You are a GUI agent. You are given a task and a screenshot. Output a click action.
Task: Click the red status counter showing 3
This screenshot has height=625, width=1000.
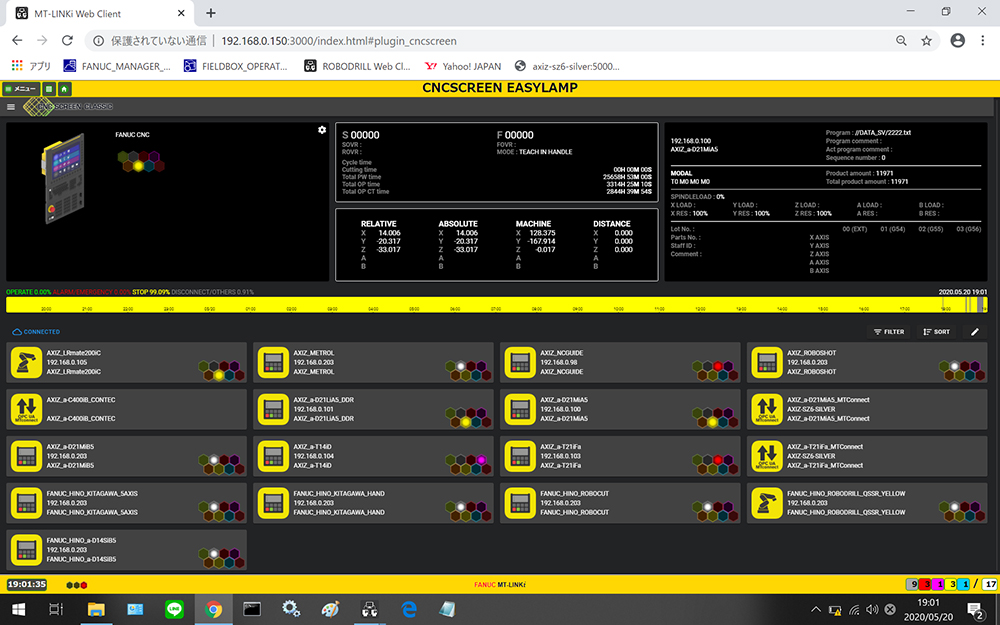(x=926, y=584)
